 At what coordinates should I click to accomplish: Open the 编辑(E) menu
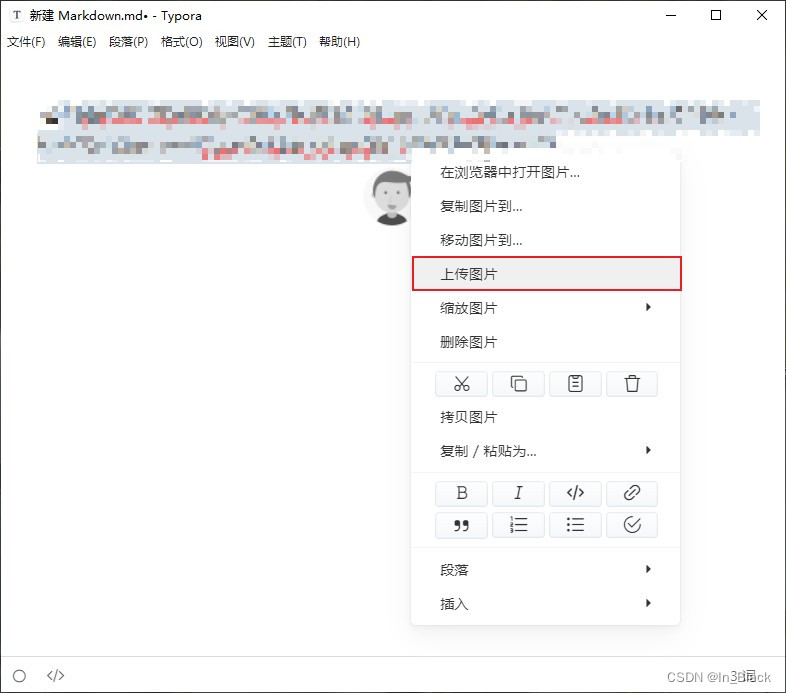77,42
